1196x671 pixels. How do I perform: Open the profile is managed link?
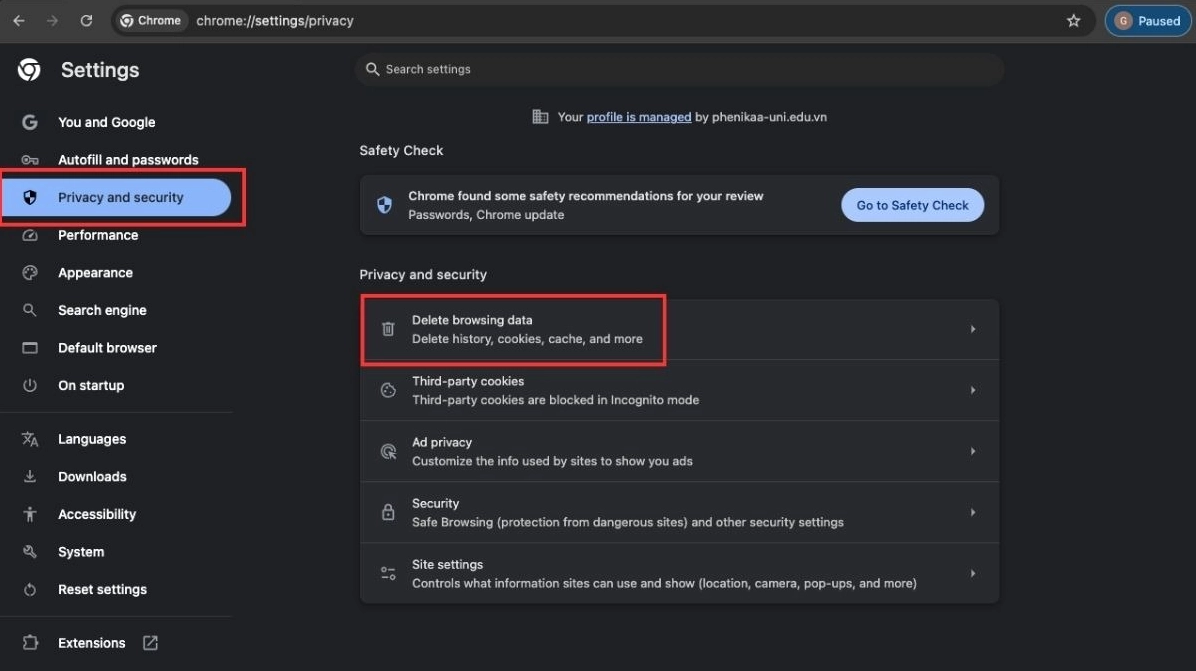pyautogui.click(x=637, y=116)
